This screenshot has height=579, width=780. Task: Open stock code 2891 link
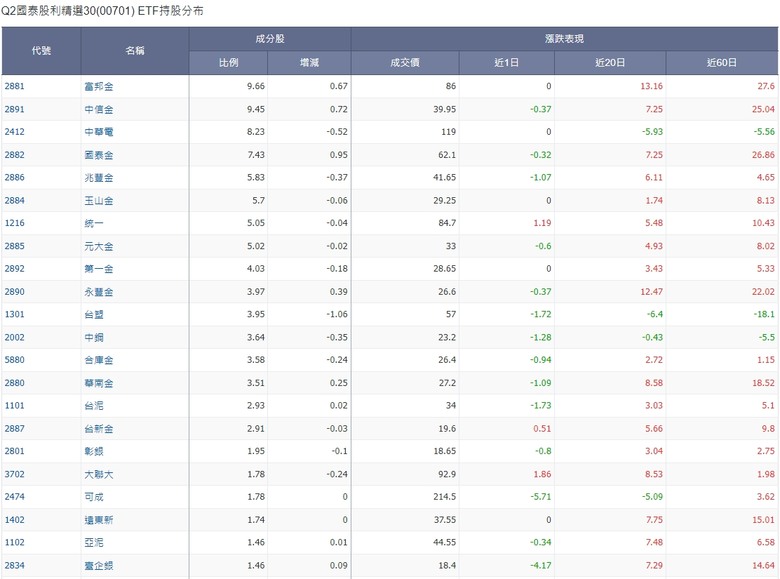[14, 109]
